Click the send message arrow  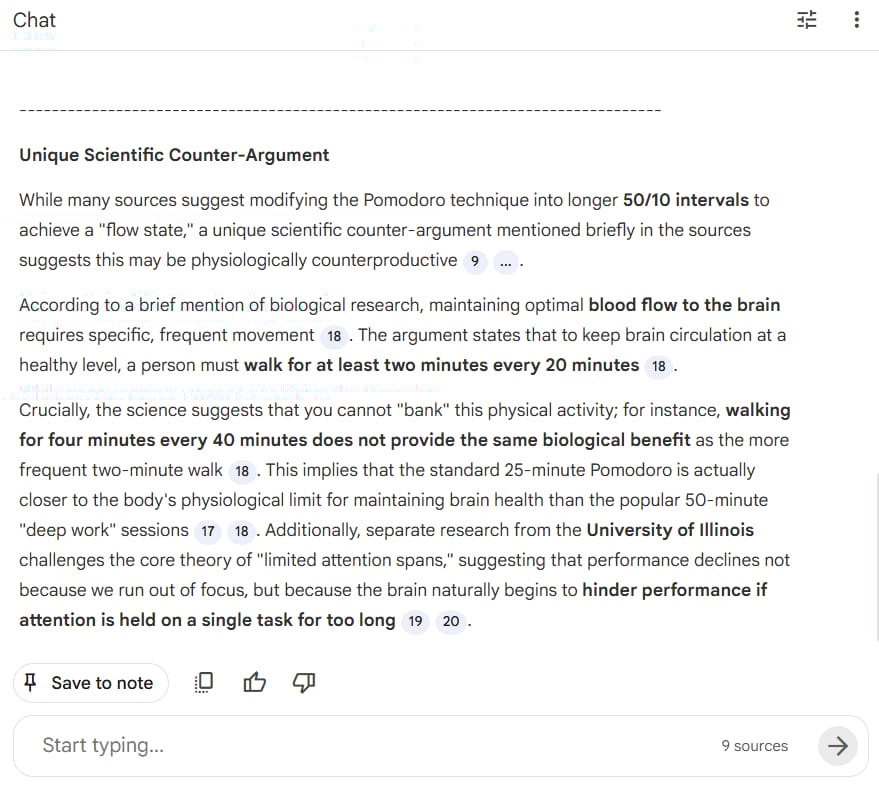838,746
